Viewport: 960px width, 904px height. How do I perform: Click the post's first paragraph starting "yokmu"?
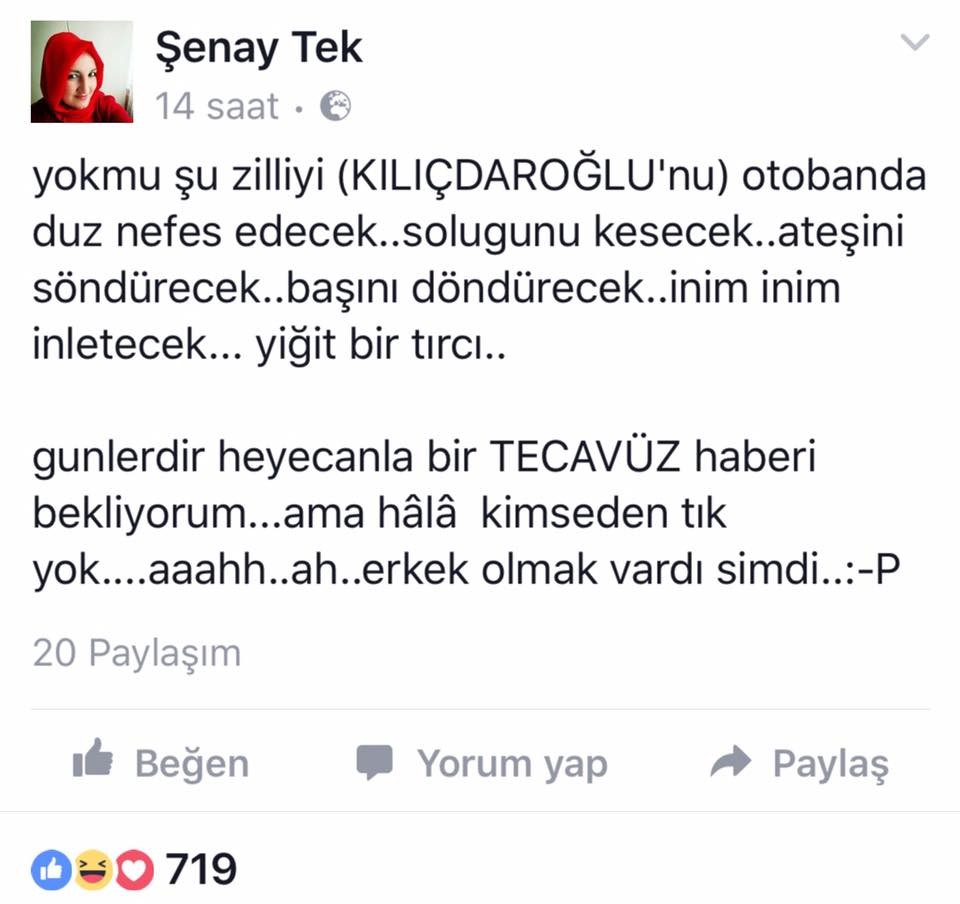coord(479,261)
